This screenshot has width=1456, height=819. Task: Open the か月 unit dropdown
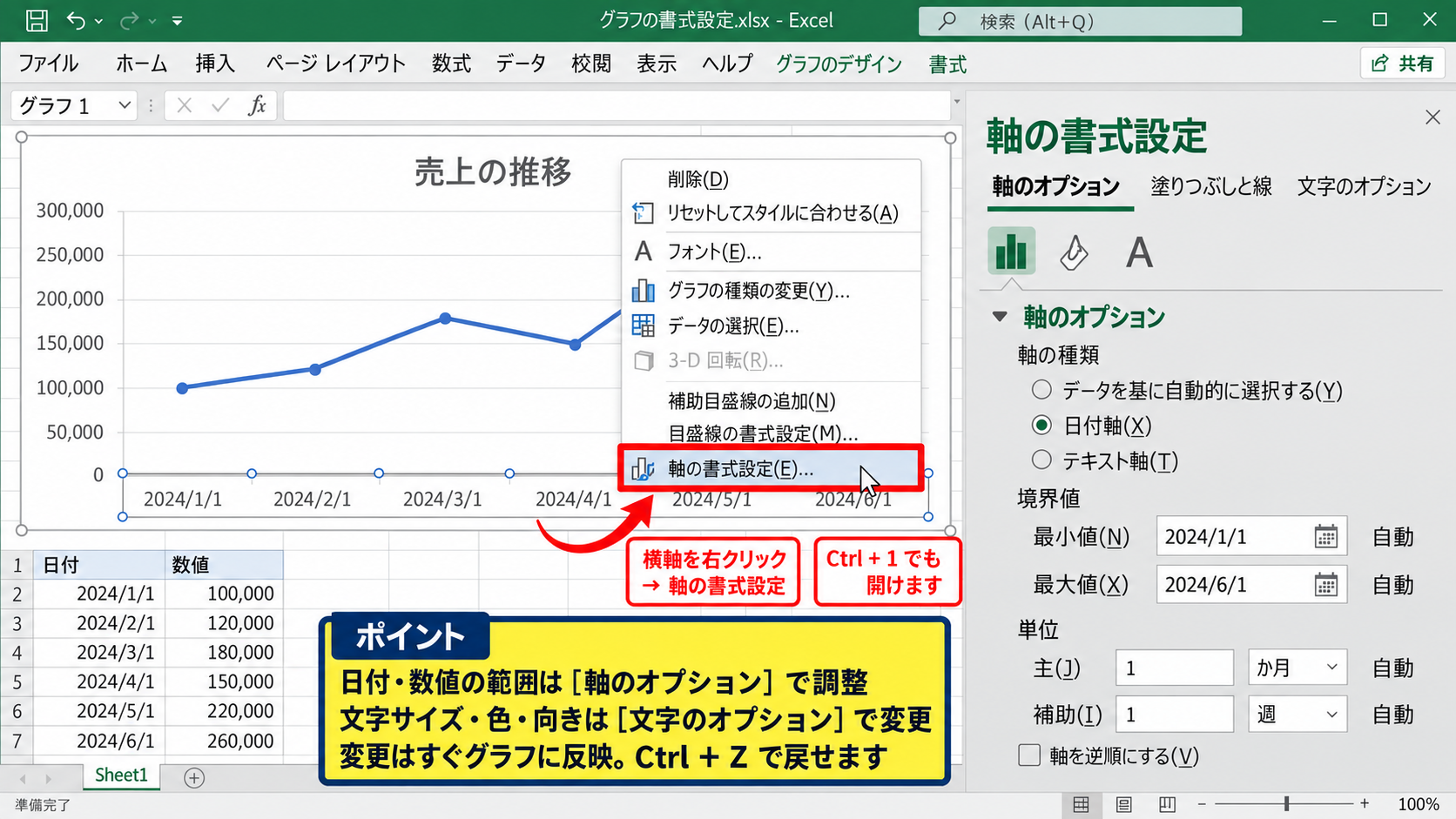(x=1298, y=668)
